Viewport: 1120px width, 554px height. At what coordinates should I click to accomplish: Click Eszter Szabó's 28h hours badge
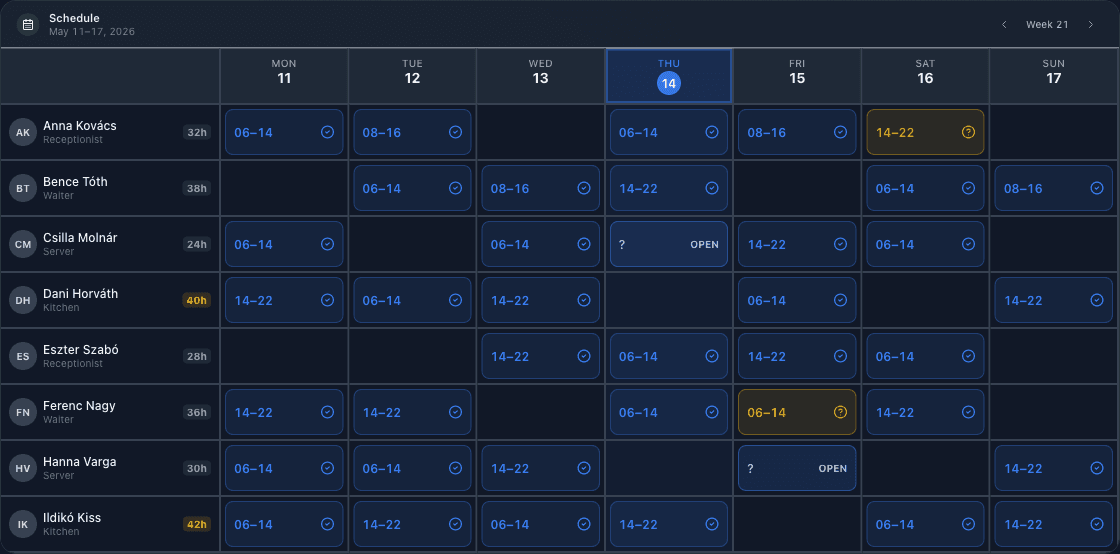tap(196, 356)
